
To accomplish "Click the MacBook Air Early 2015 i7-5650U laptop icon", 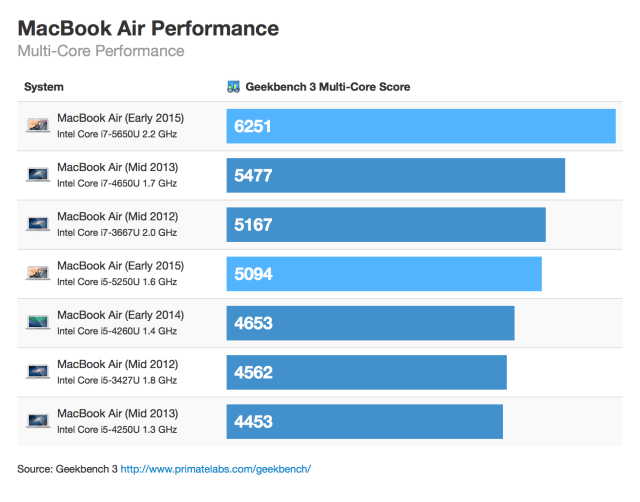I will point(38,125).
